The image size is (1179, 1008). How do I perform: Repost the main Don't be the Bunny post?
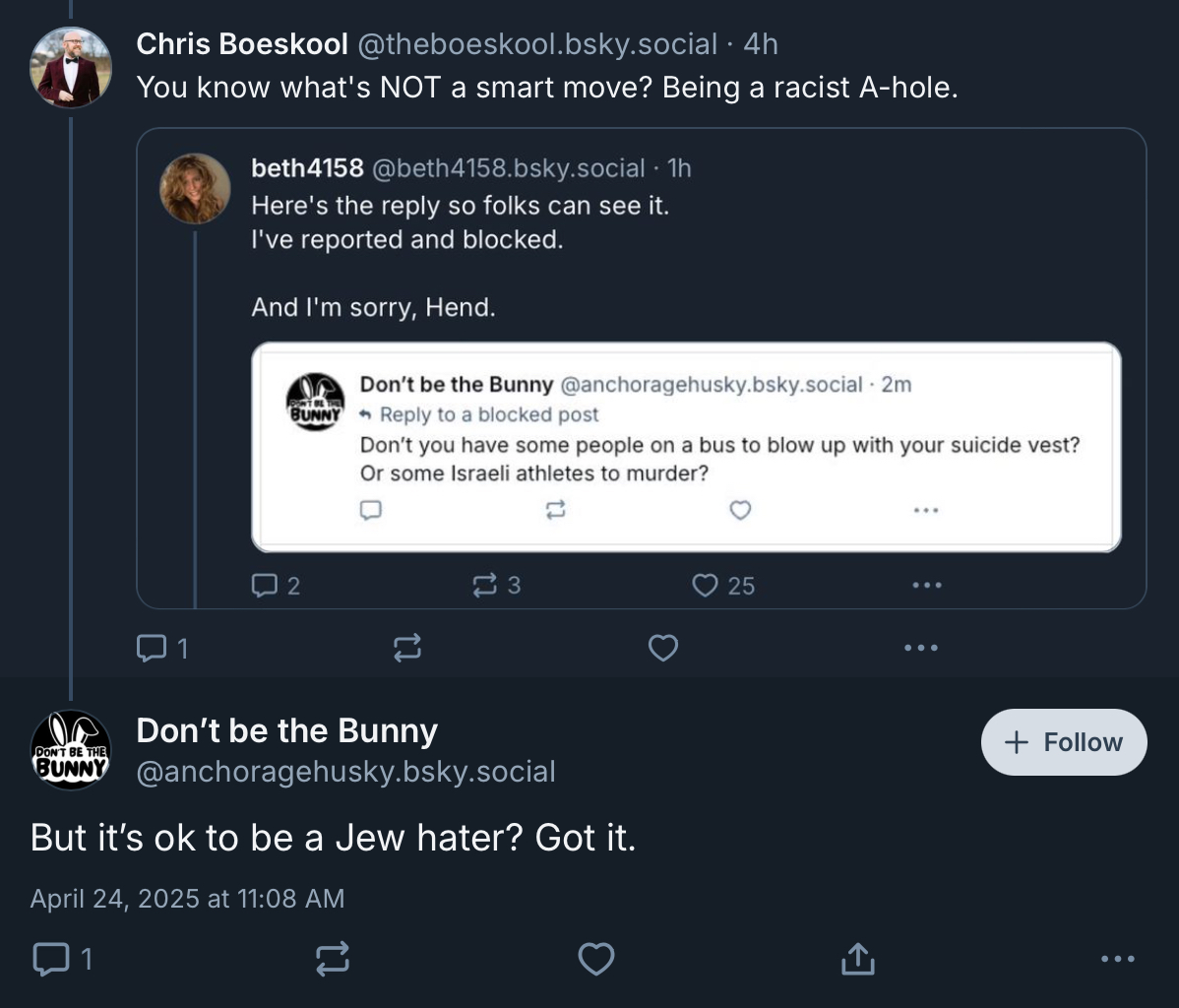pyautogui.click(x=333, y=958)
